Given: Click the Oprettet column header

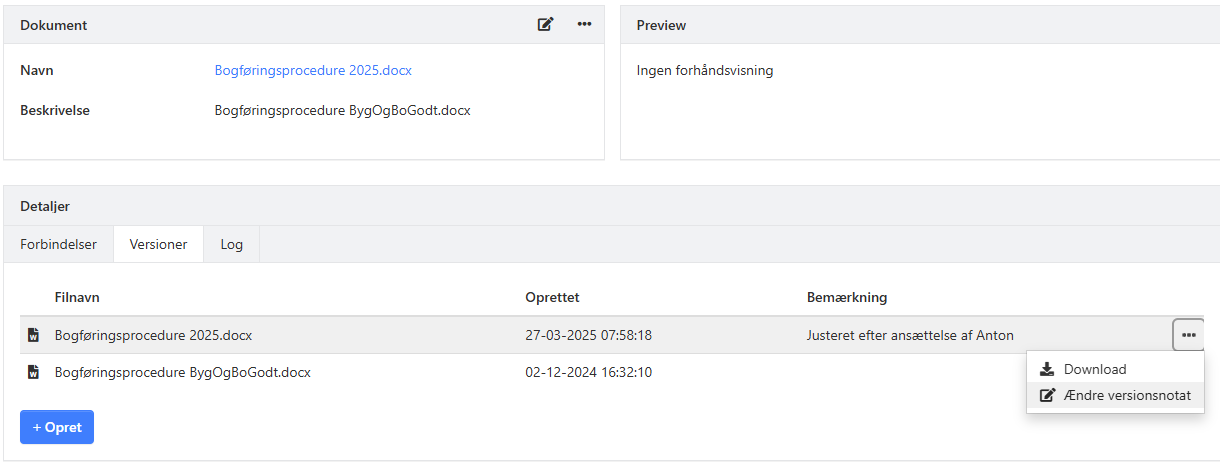Looking at the screenshot, I should pos(552,297).
